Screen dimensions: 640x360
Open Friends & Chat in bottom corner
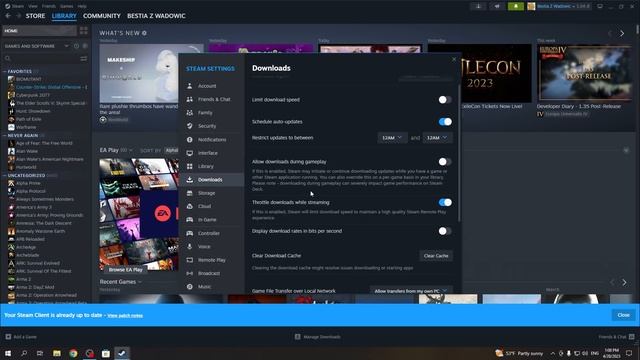point(617,337)
